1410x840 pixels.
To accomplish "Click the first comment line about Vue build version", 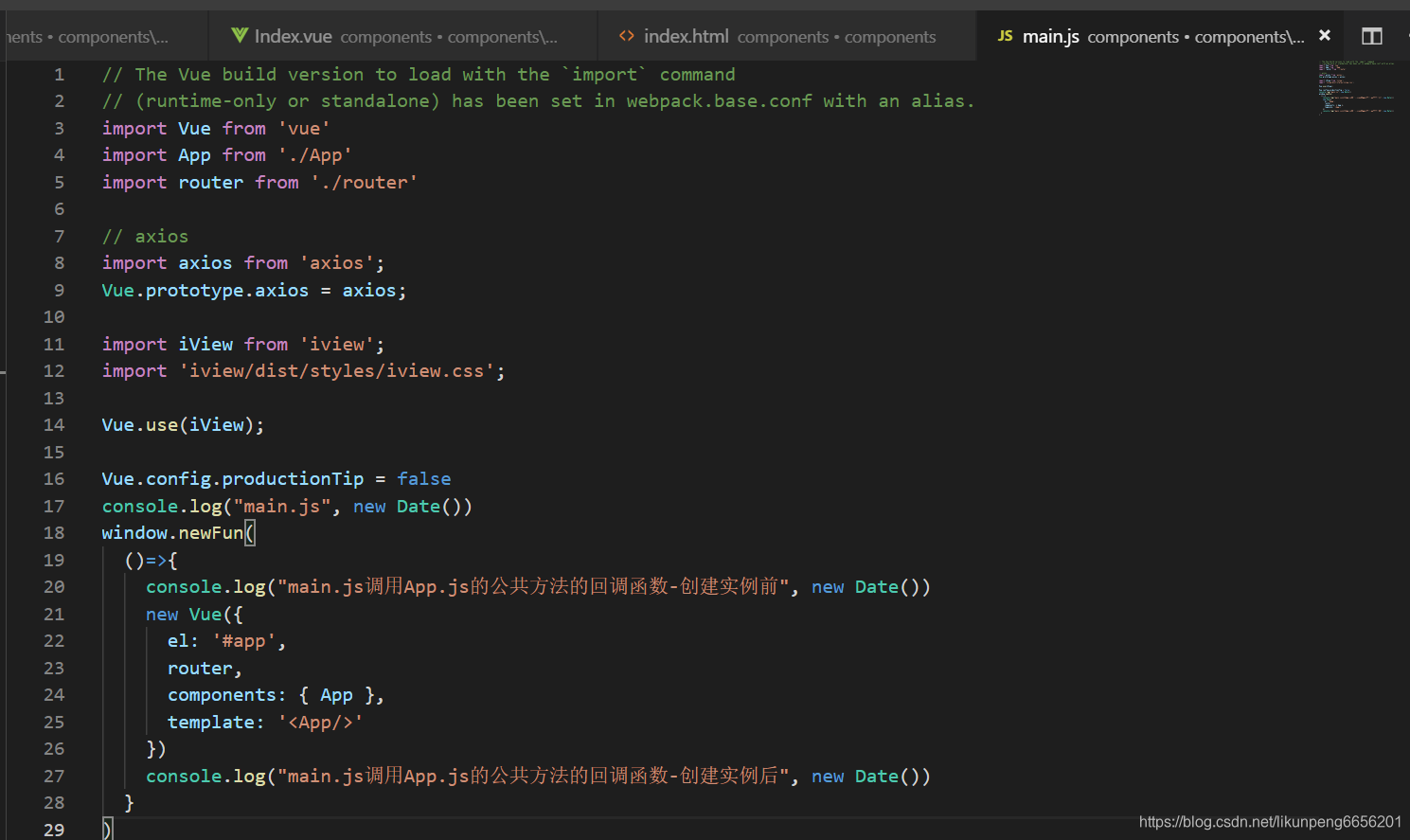I will pyautogui.click(x=419, y=74).
